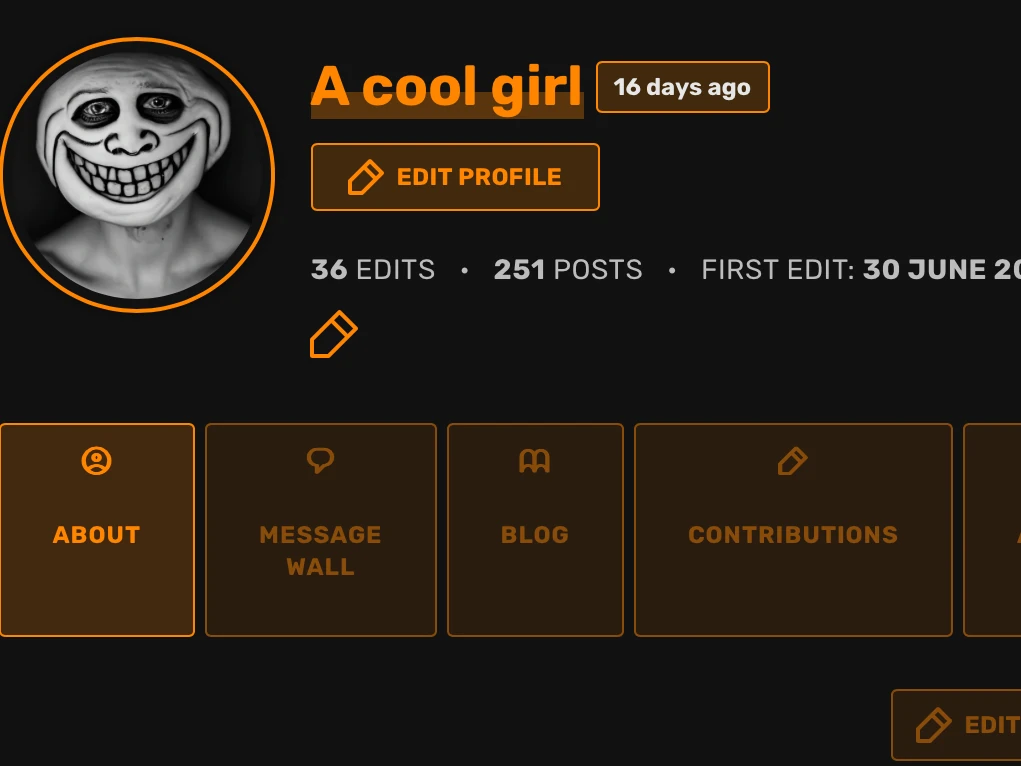Click the '16 days ago' badge
1021x766 pixels.
682,87
